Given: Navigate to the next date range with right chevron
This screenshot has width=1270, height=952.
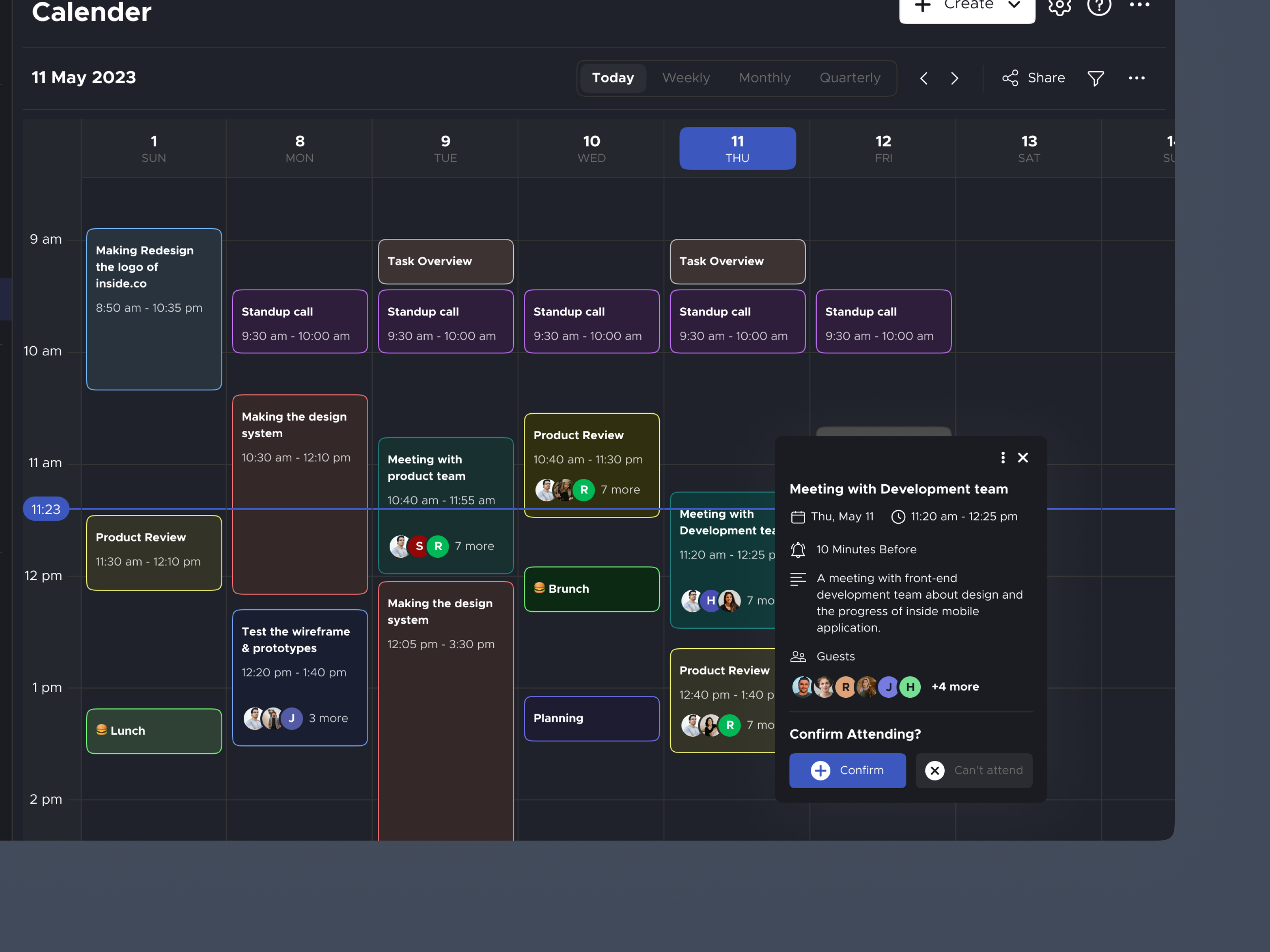Looking at the screenshot, I should (954, 78).
